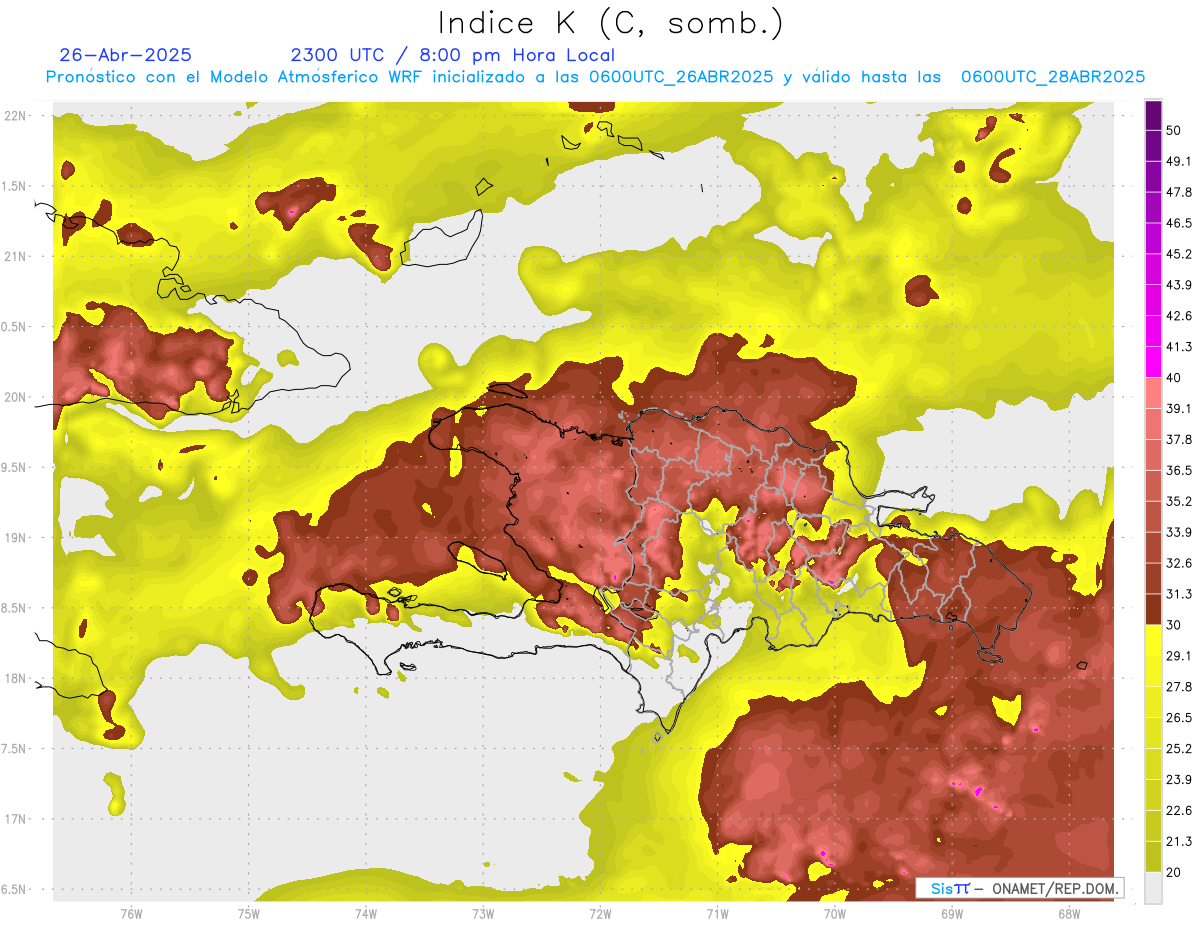
Task: Click the colorbar value '33.9'
Action: [x=1178, y=532]
